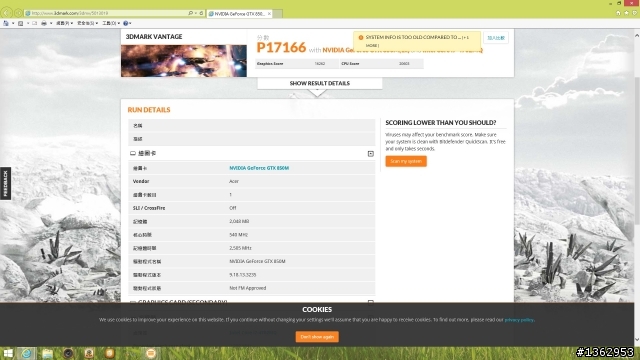Image resolution: width=640 pixels, height=360 pixels.
Task: Refresh the page with the reload icon
Action: coord(201,13)
